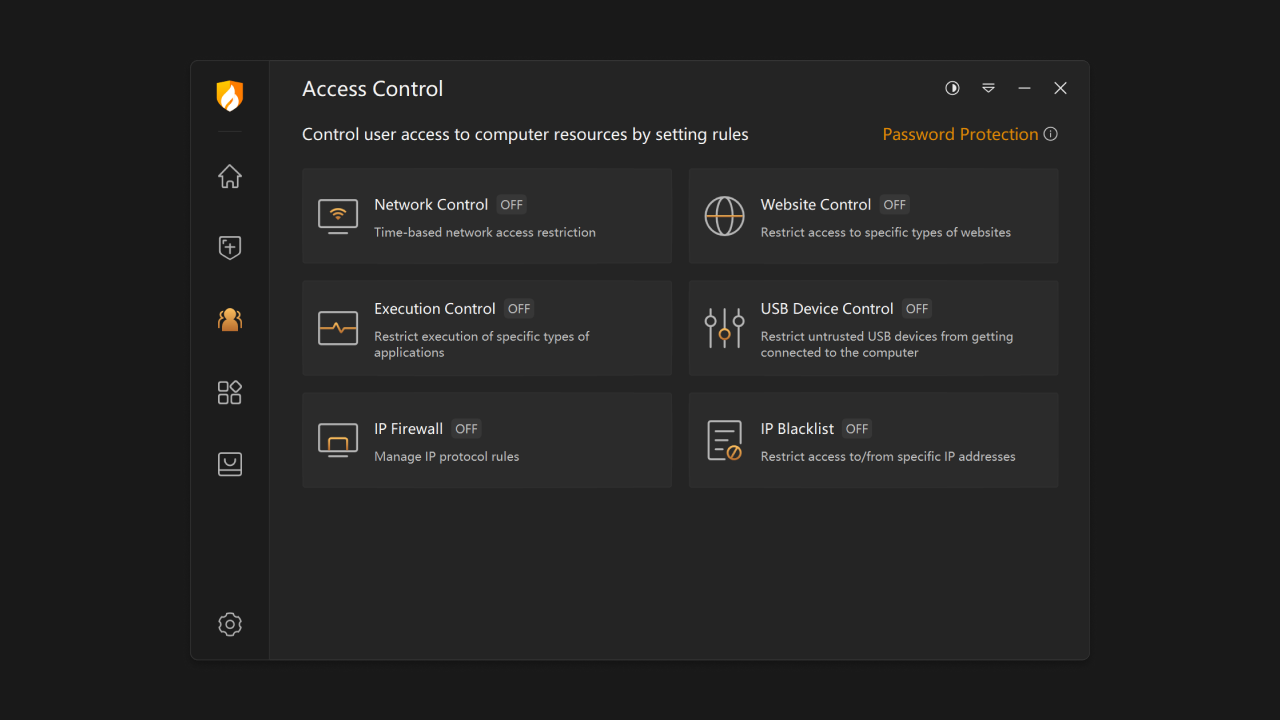1280x720 pixels.
Task: Click the info icon beside Password Protection
Action: pos(1050,133)
